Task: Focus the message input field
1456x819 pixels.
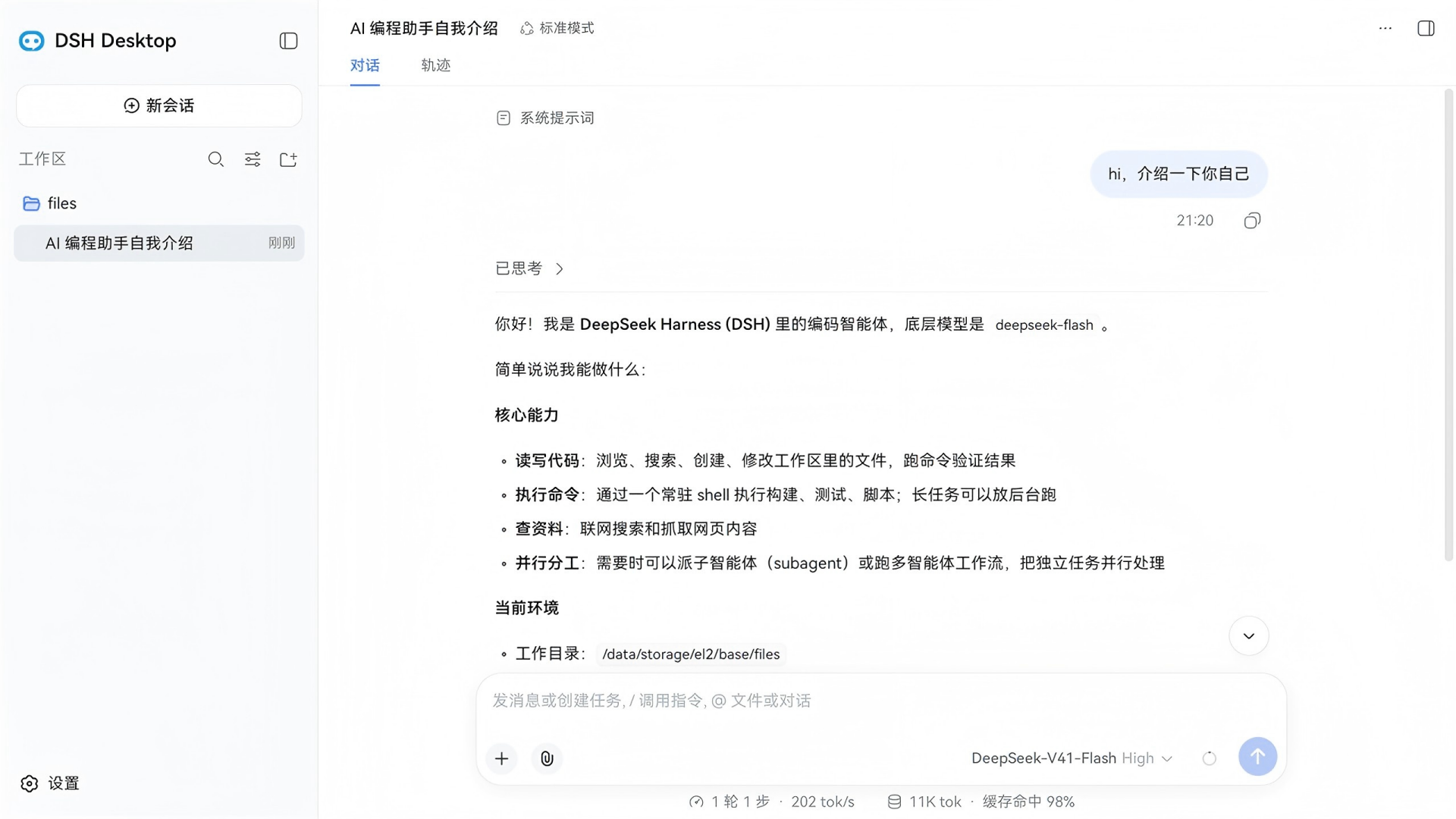Action: point(881,701)
